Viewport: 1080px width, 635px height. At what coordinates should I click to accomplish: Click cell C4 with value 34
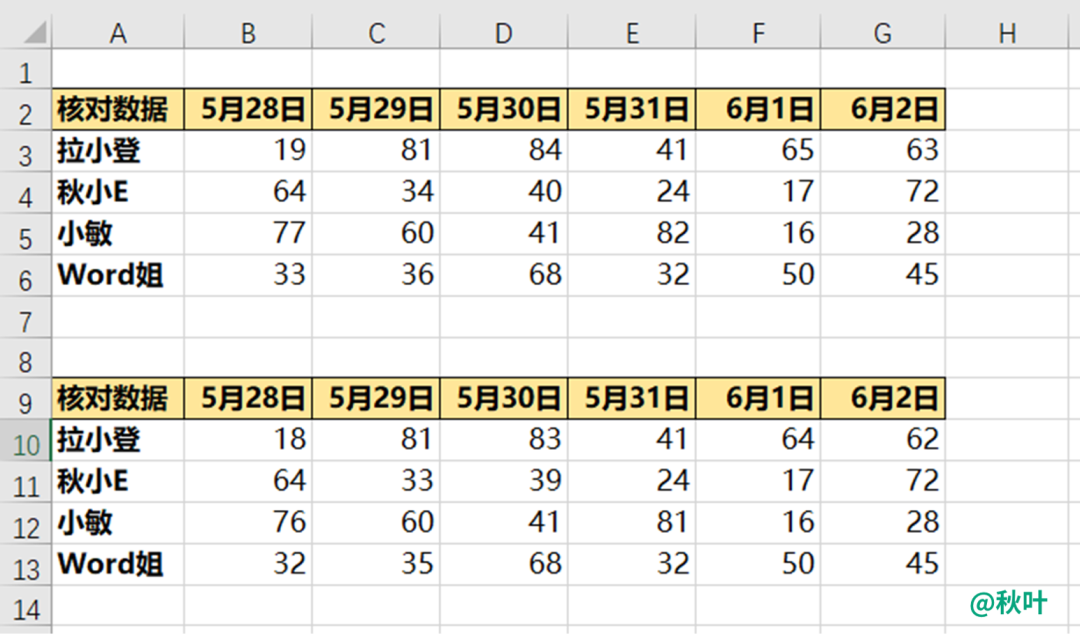tap(376, 191)
